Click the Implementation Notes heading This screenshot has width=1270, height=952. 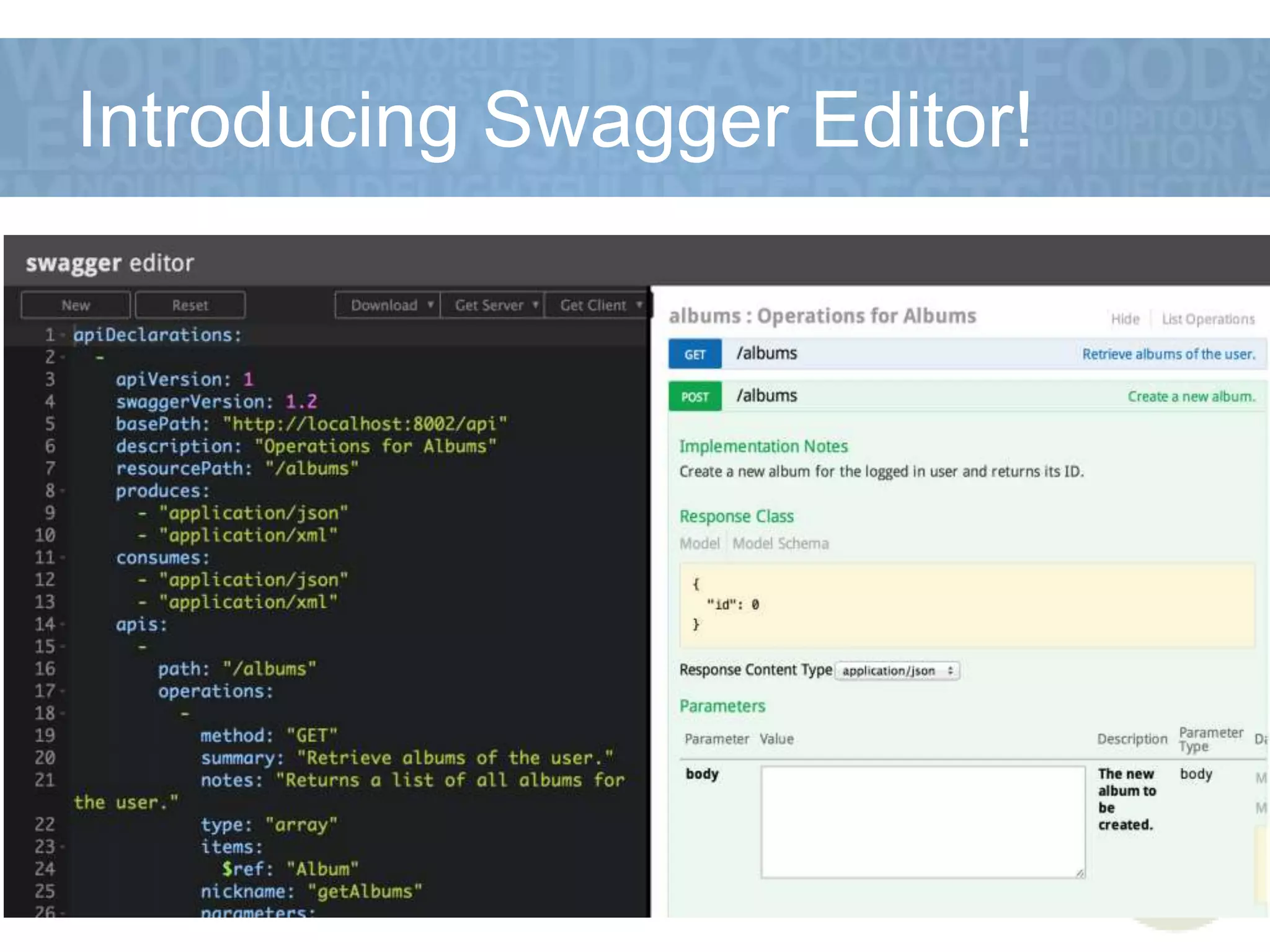click(763, 446)
